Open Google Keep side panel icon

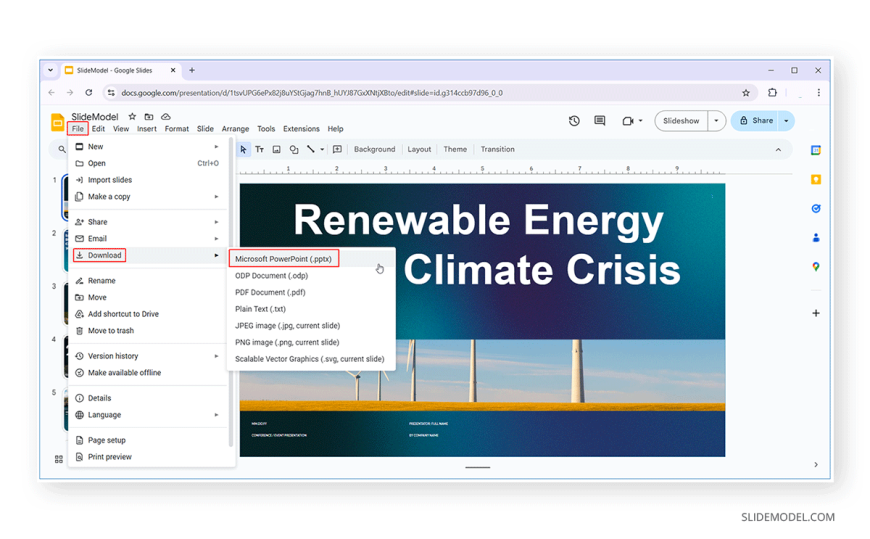[x=816, y=179]
